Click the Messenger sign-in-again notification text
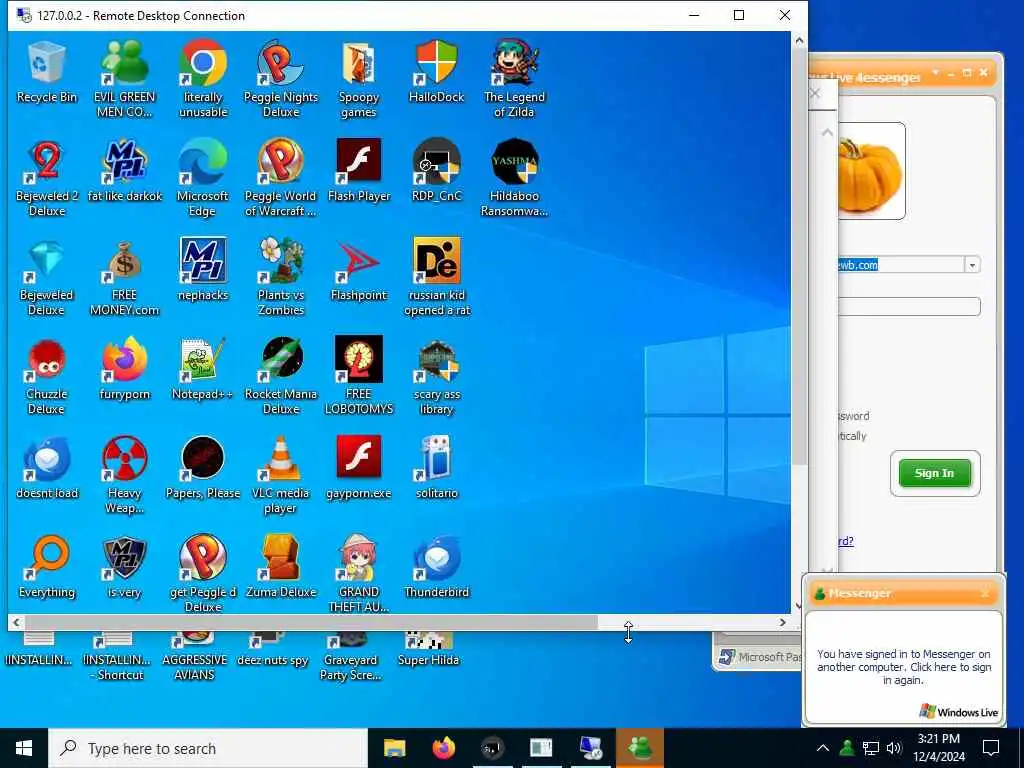 (904, 667)
